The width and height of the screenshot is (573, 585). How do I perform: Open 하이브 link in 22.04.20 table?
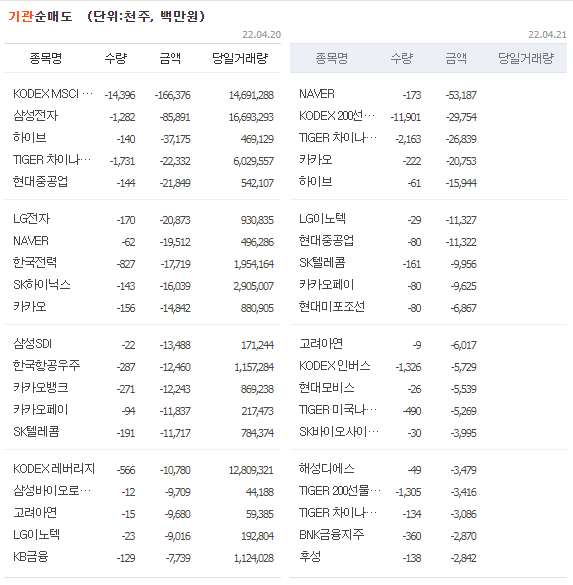pos(29,138)
